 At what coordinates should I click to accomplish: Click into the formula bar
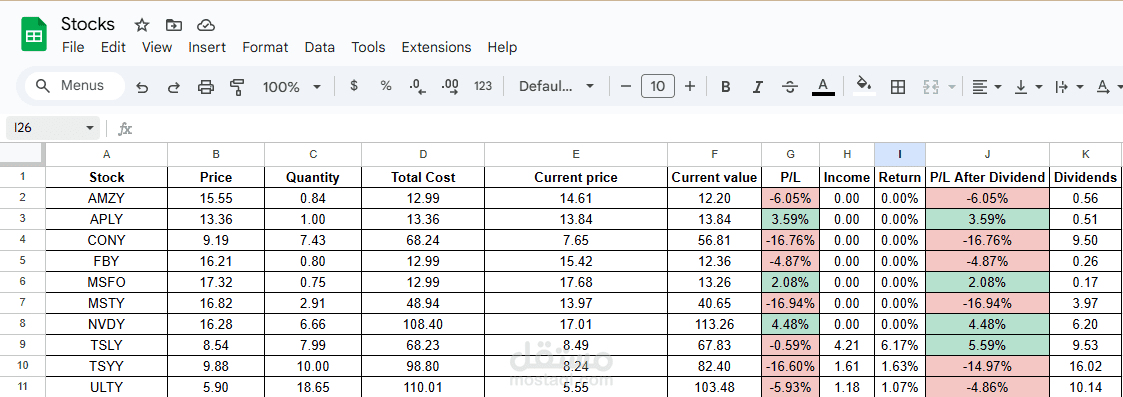tap(630, 128)
